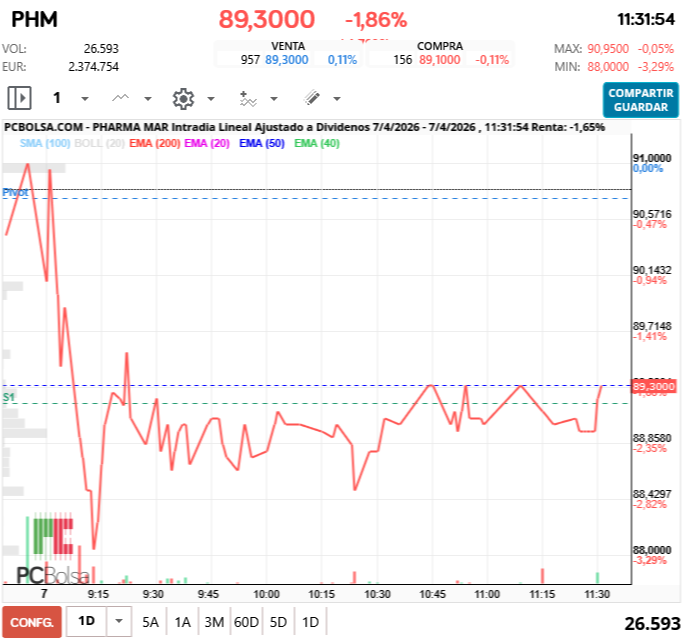Click the COMPRA volume 156
The width and height of the screenshot is (694, 643).
(403, 60)
